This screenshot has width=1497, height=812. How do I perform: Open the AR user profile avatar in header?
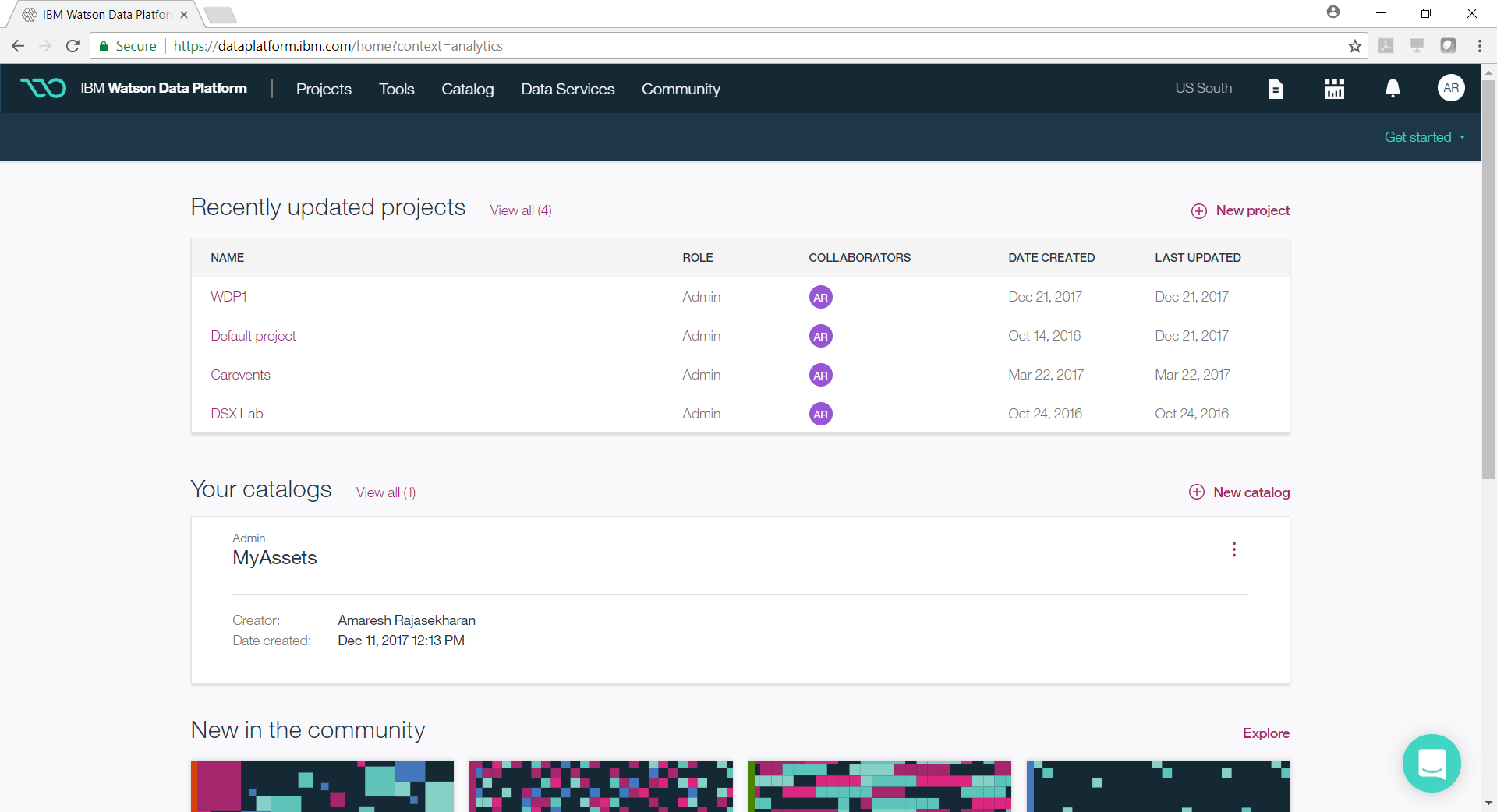point(1451,88)
